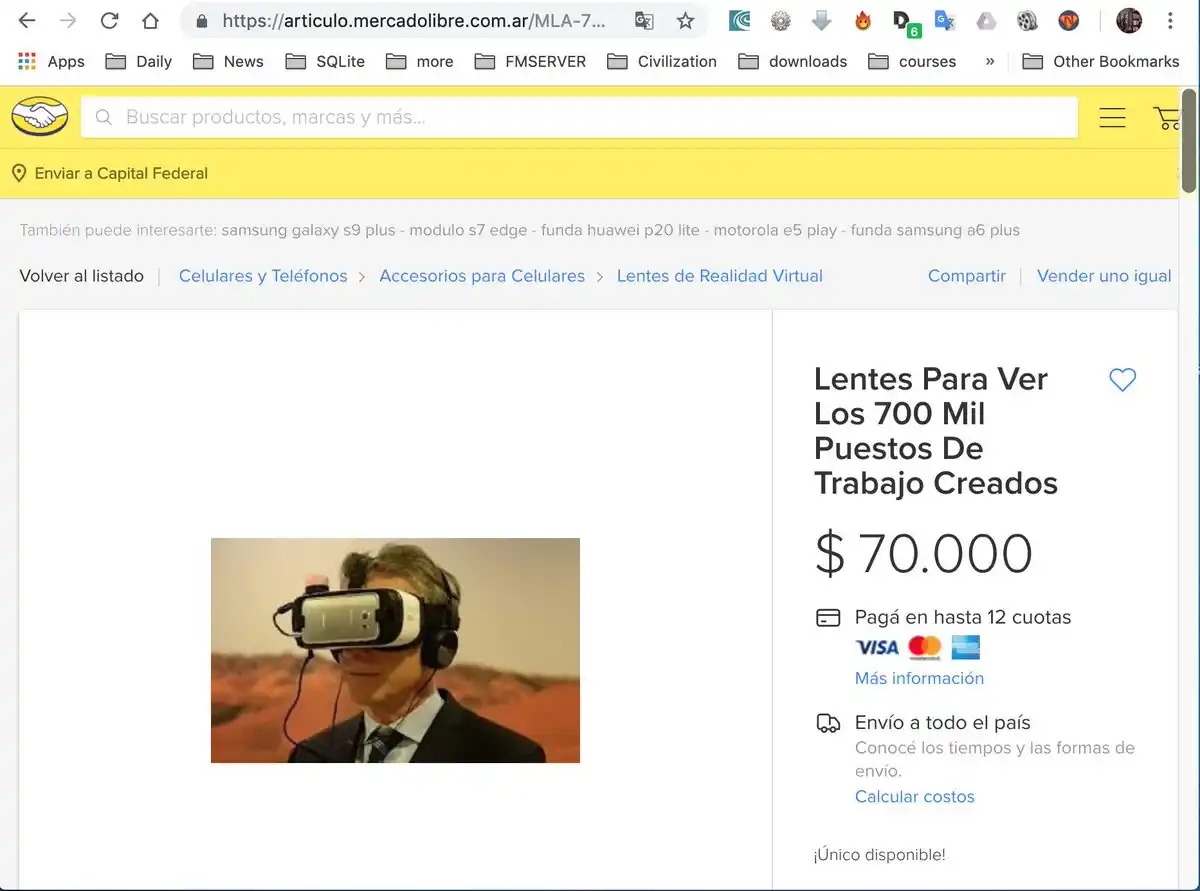This screenshot has width=1200, height=891.
Task: Open the Google Translate page icon in address bar
Action: tap(644, 20)
